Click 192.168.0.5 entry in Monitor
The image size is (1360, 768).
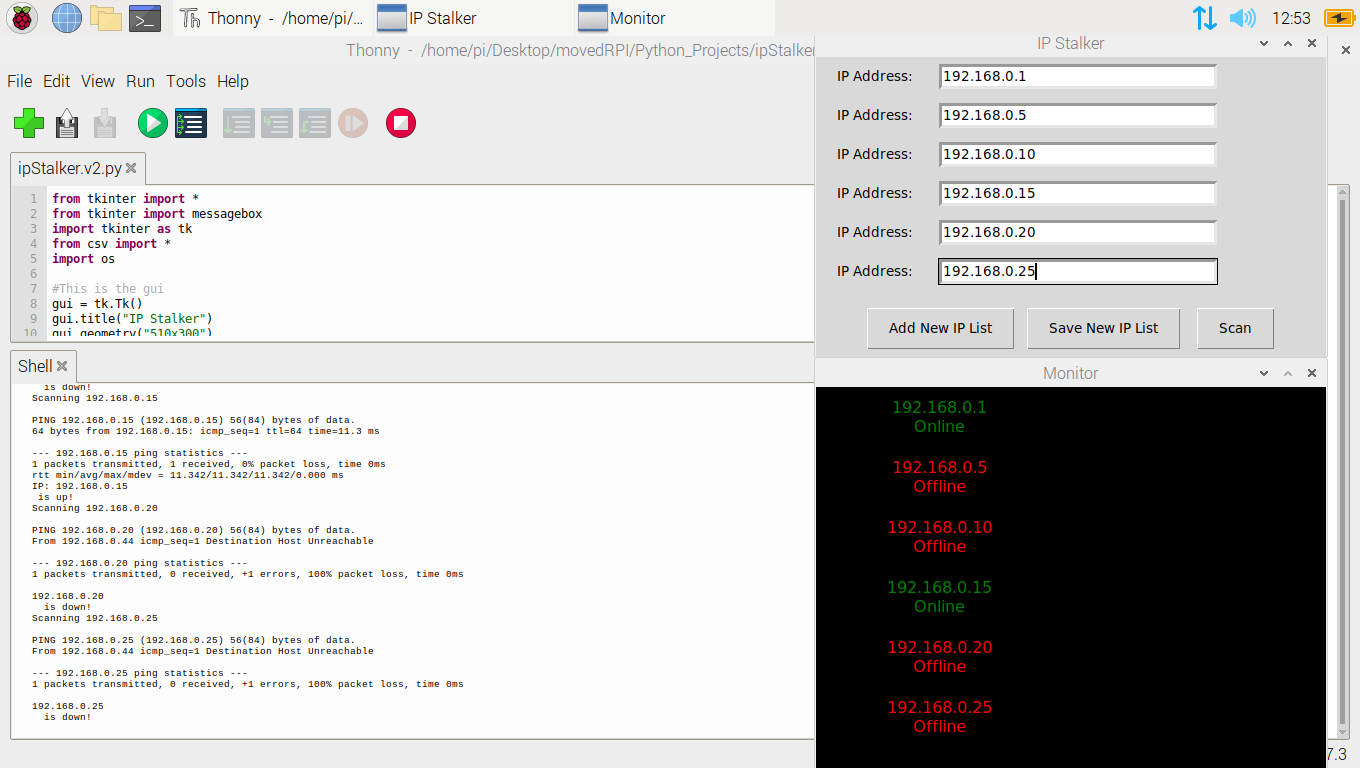click(939, 477)
